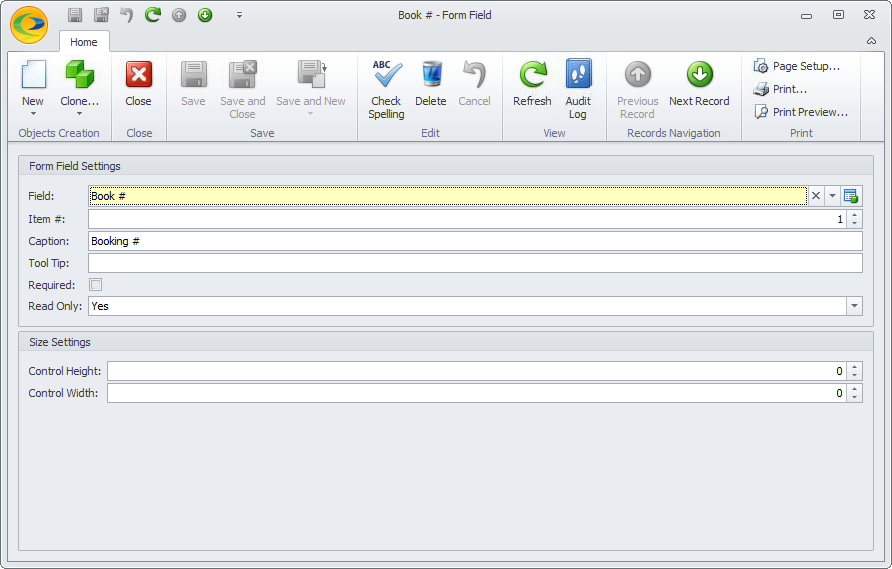The width and height of the screenshot is (892, 569).
Task: Open the Field dropdown list
Action: [x=832, y=196]
